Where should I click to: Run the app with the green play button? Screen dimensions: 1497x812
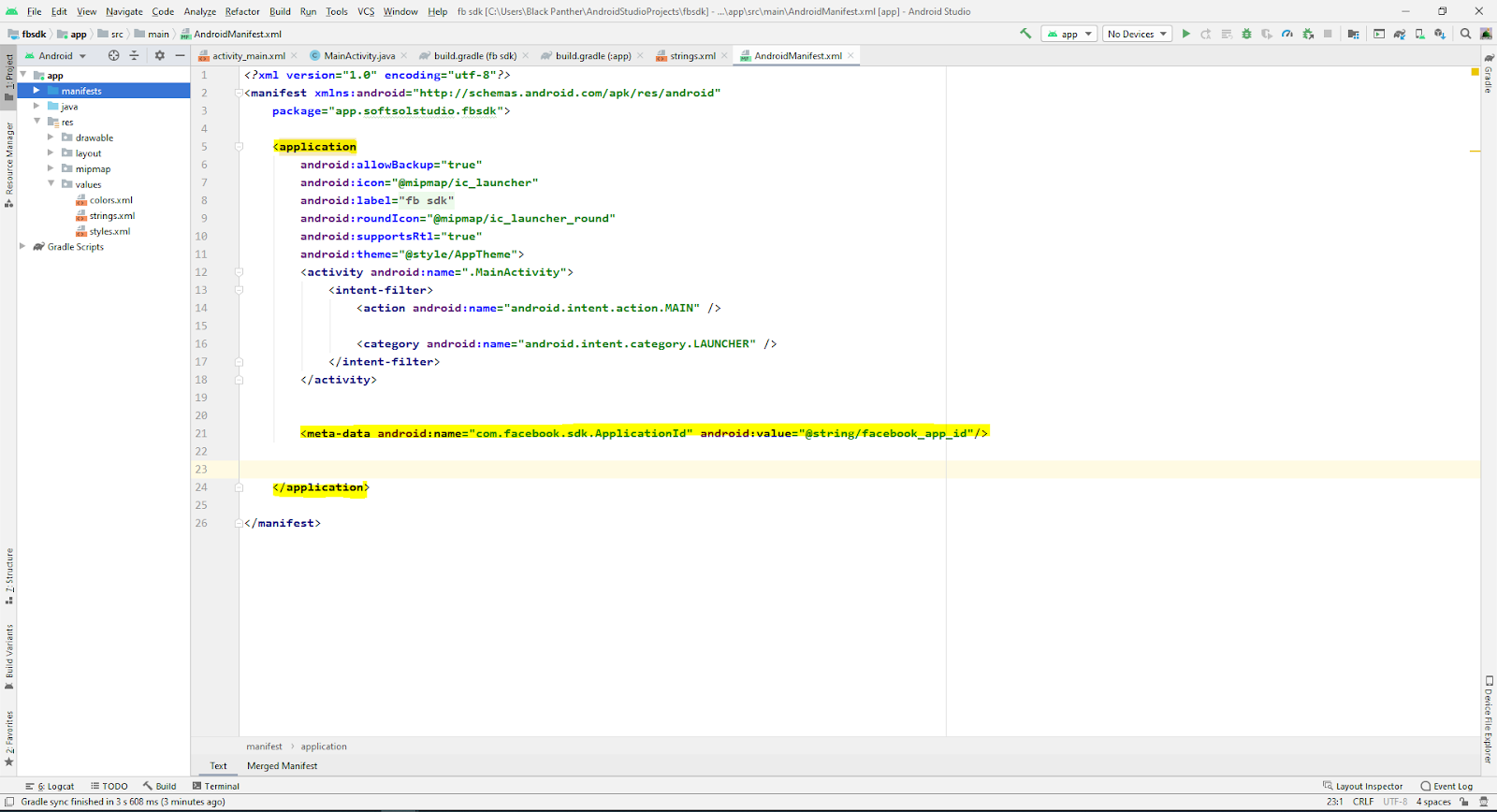(1185, 34)
